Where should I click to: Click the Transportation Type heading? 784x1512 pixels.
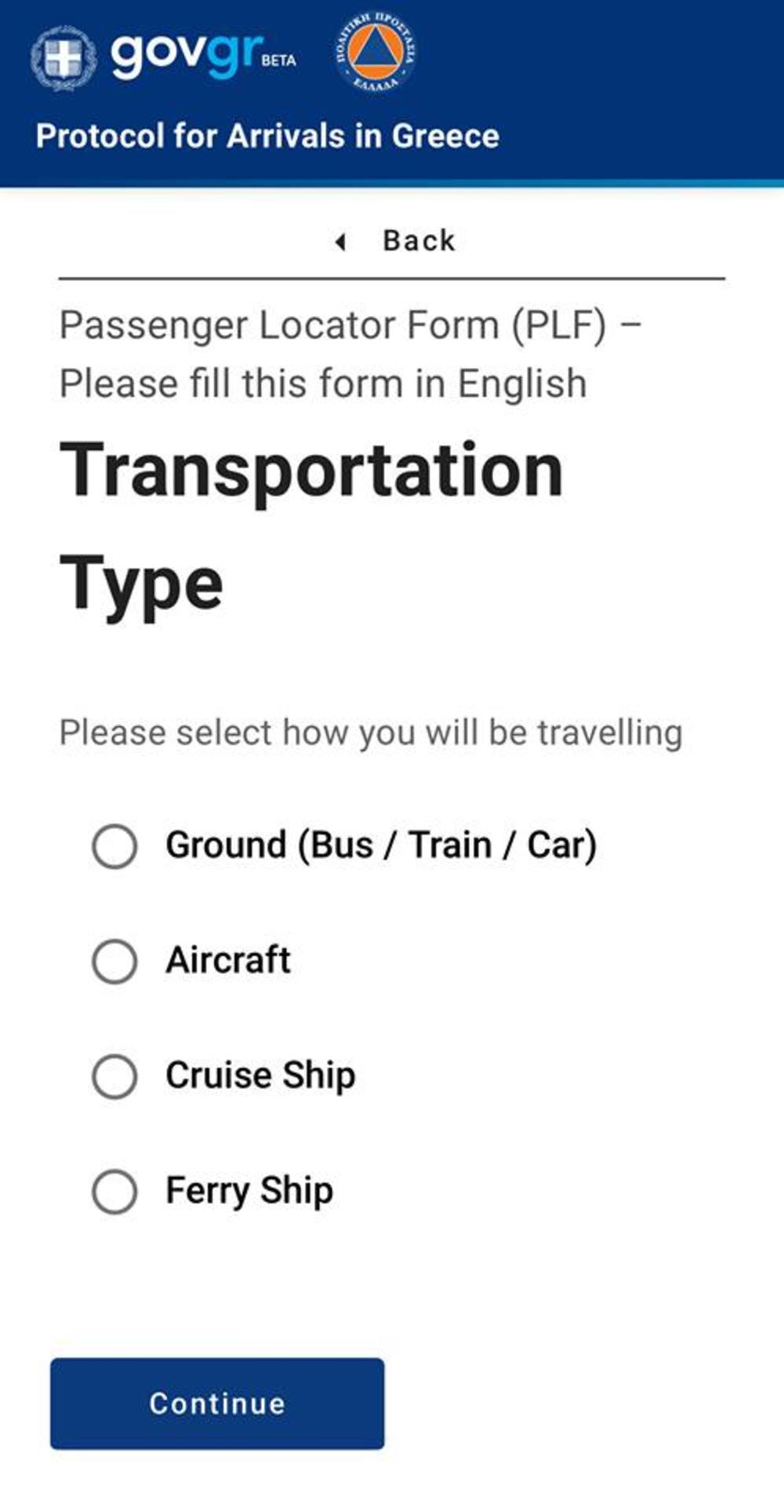tap(311, 525)
